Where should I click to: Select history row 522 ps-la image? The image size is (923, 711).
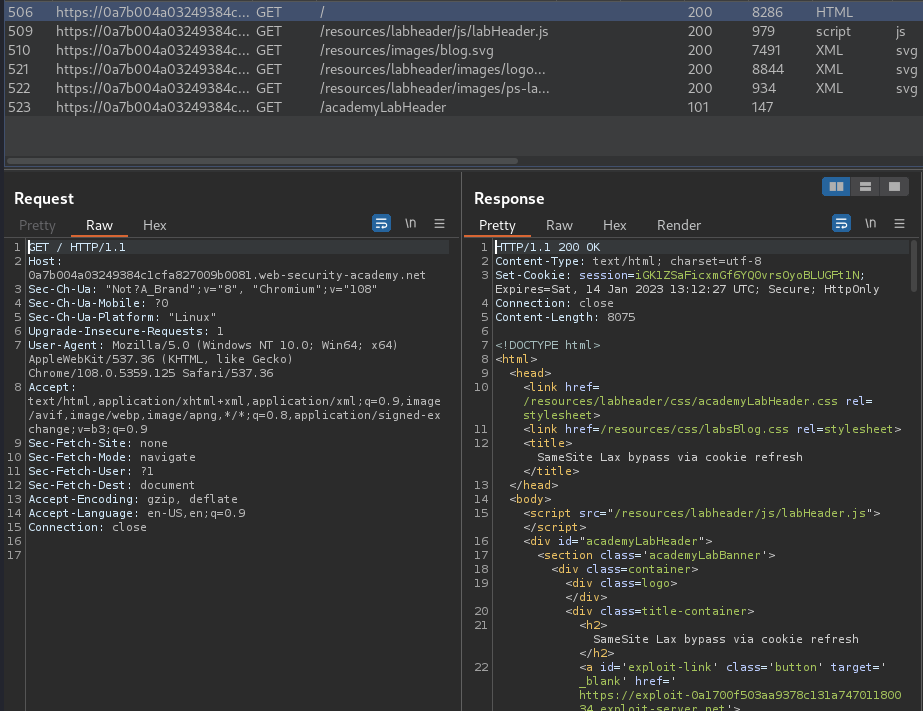tap(463, 88)
